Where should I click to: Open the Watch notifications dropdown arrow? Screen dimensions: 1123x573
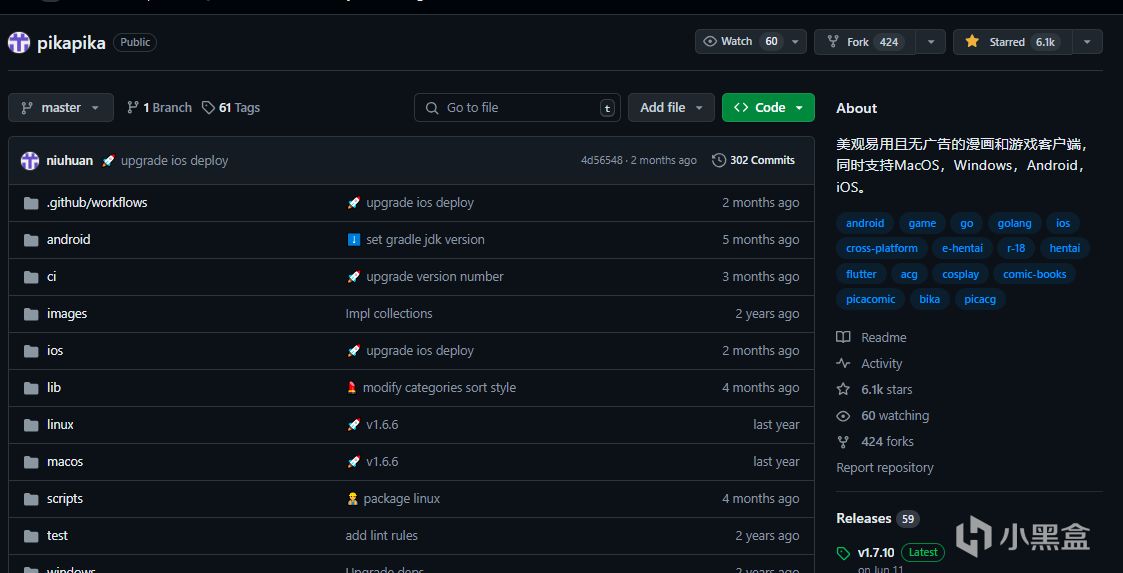point(796,42)
